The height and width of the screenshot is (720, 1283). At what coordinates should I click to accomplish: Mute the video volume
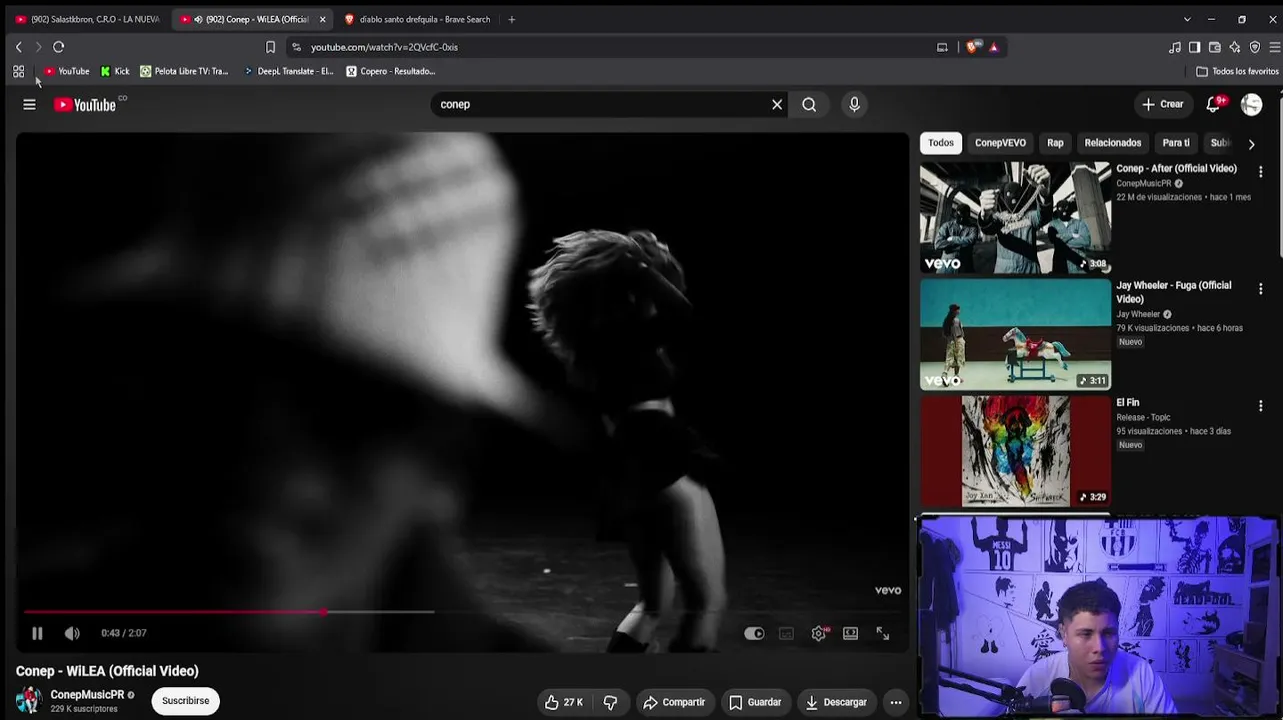[x=72, y=633]
